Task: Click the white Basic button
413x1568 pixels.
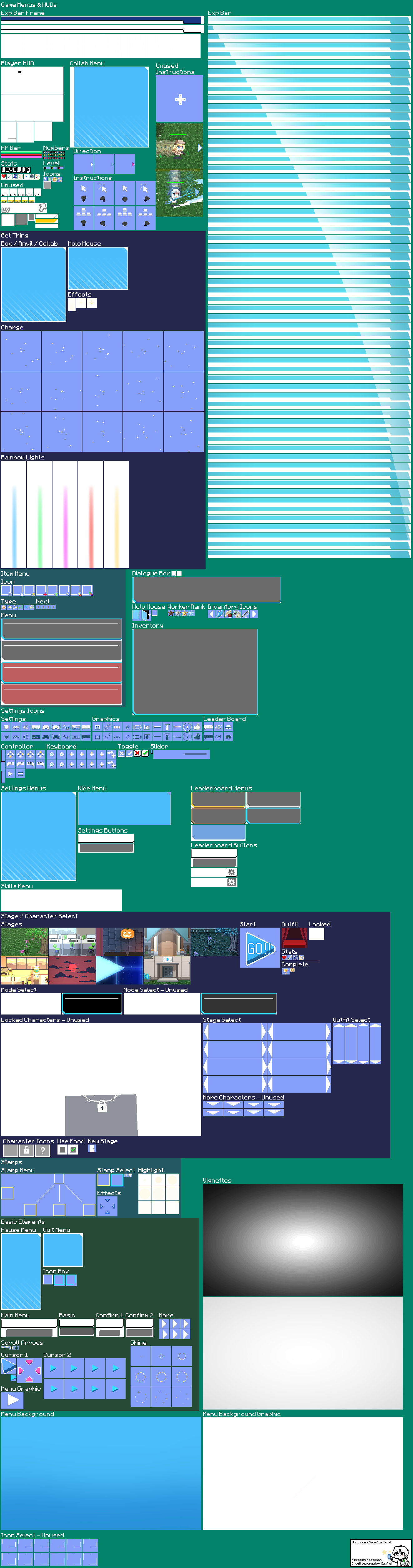Action: click(x=77, y=1323)
